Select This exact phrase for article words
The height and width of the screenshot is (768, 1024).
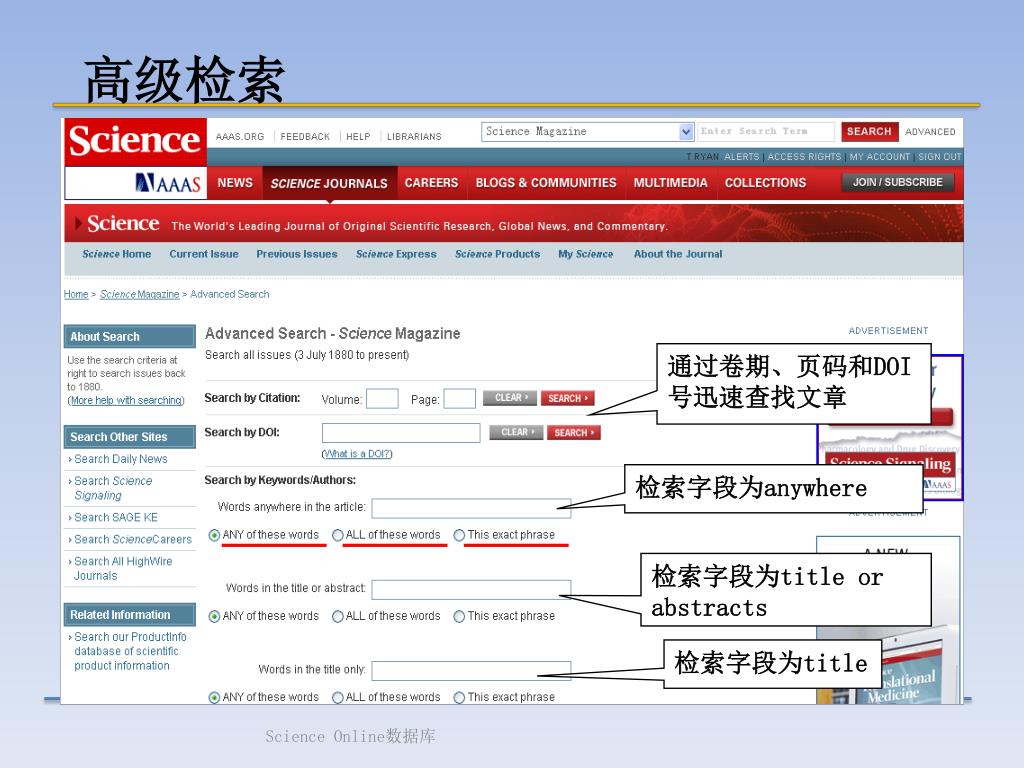[x=459, y=536]
